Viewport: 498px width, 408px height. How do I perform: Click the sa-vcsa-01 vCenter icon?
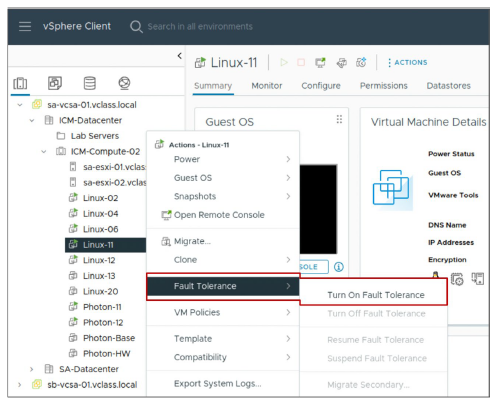pyautogui.click(x=37, y=104)
